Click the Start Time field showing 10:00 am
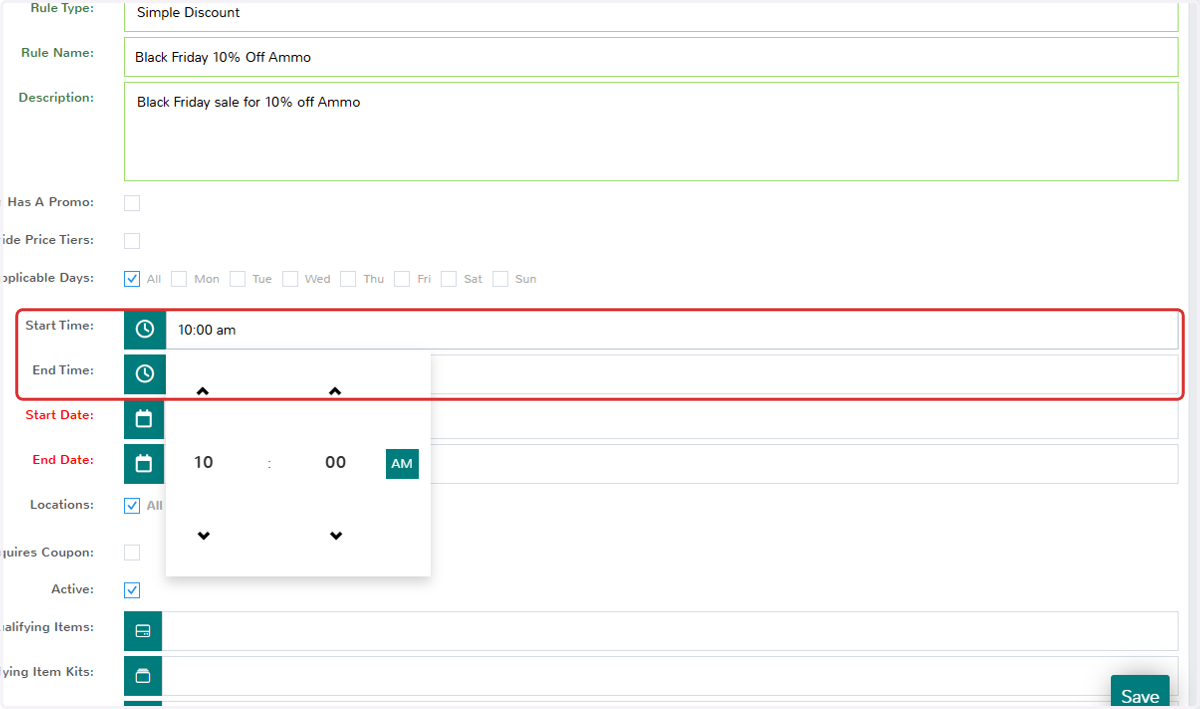Viewport: 1200px width, 709px height. (672, 330)
